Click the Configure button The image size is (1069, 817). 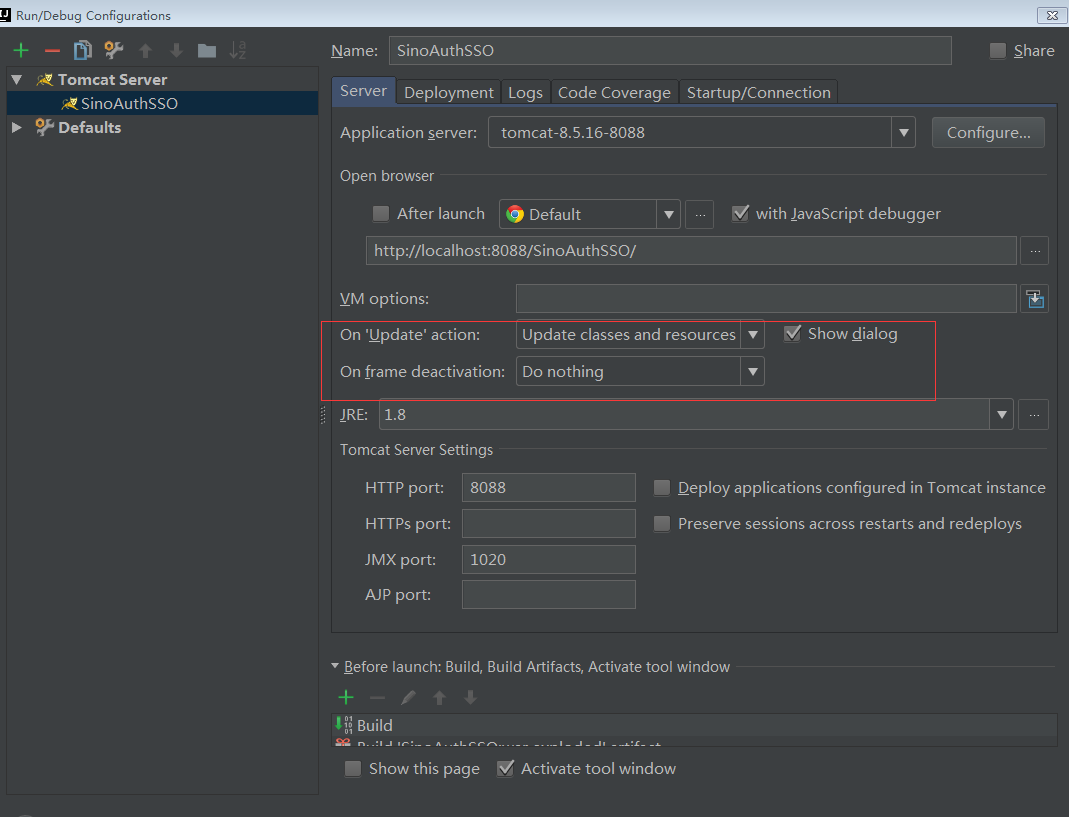[988, 132]
